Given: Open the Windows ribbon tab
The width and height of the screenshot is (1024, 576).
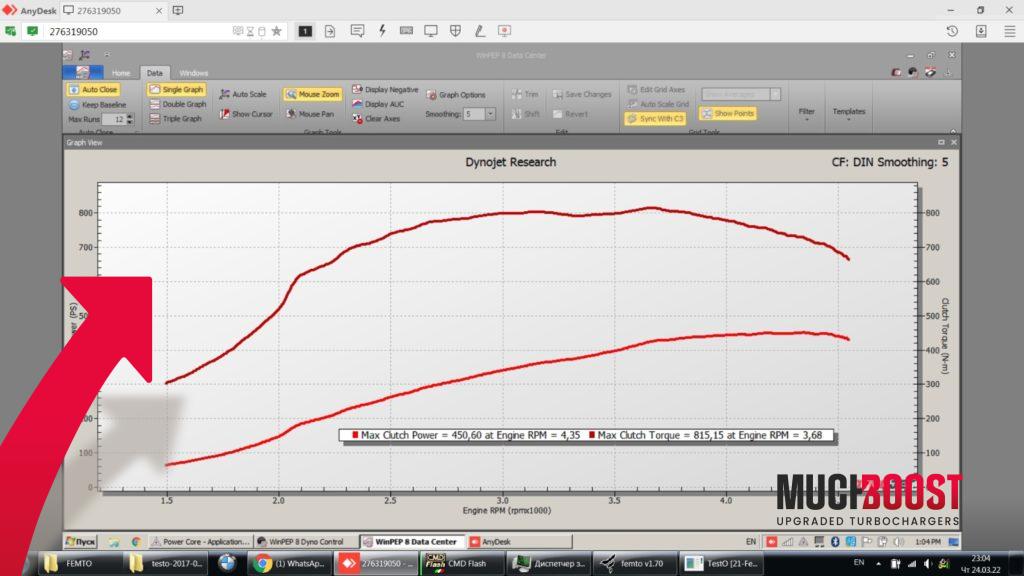Looking at the screenshot, I should point(193,73).
